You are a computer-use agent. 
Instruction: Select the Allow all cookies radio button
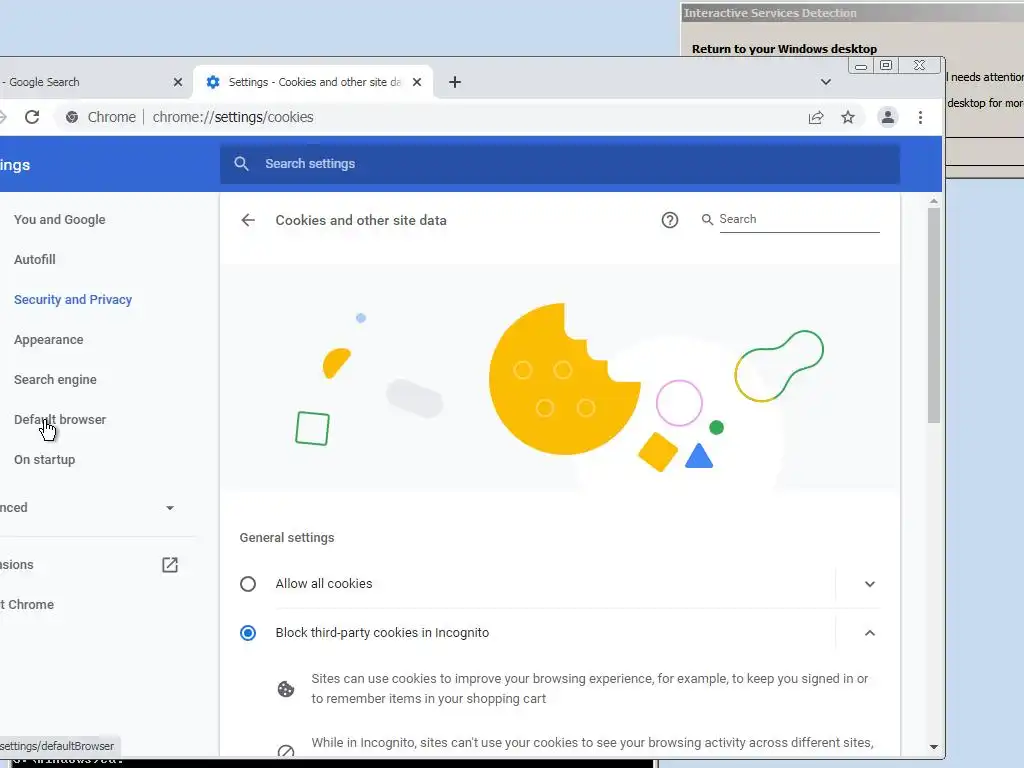[248, 584]
